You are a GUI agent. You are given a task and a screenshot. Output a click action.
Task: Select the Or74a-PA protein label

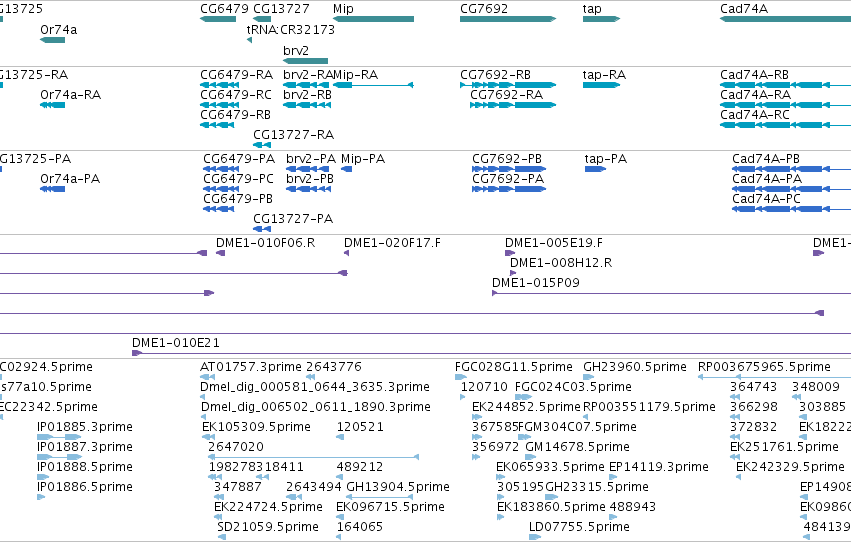click(x=70, y=178)
